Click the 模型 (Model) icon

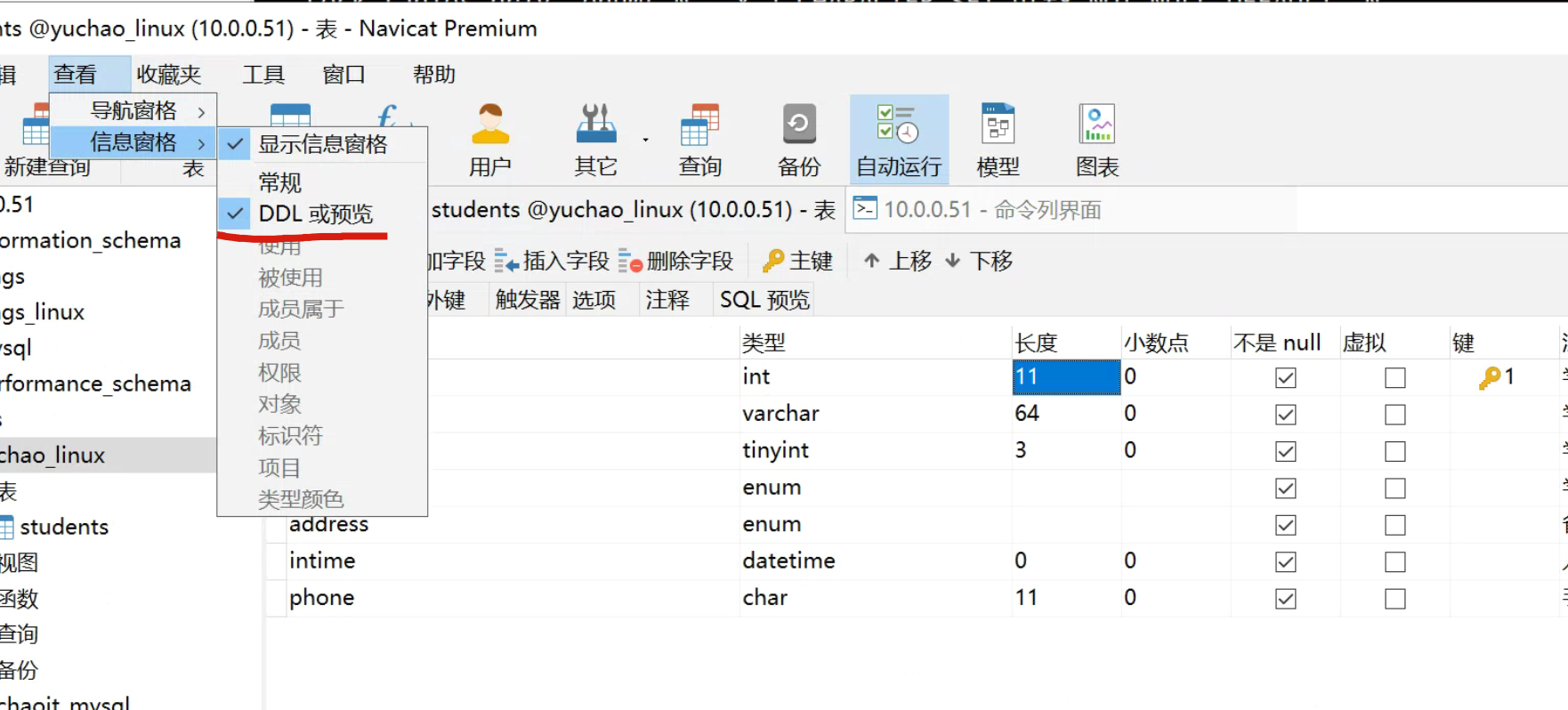998,140
